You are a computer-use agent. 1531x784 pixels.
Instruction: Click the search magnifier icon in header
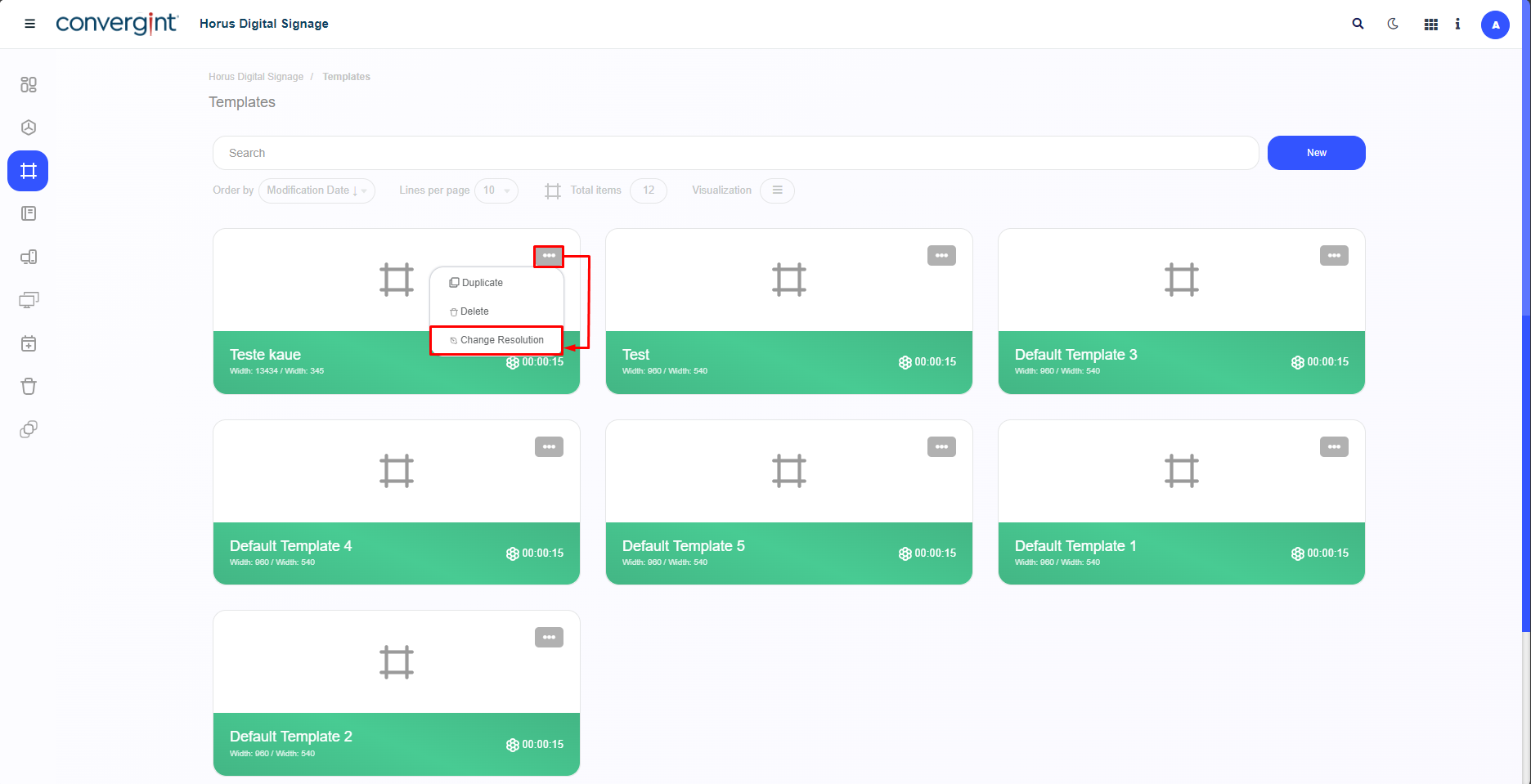tap(1358, 24)
